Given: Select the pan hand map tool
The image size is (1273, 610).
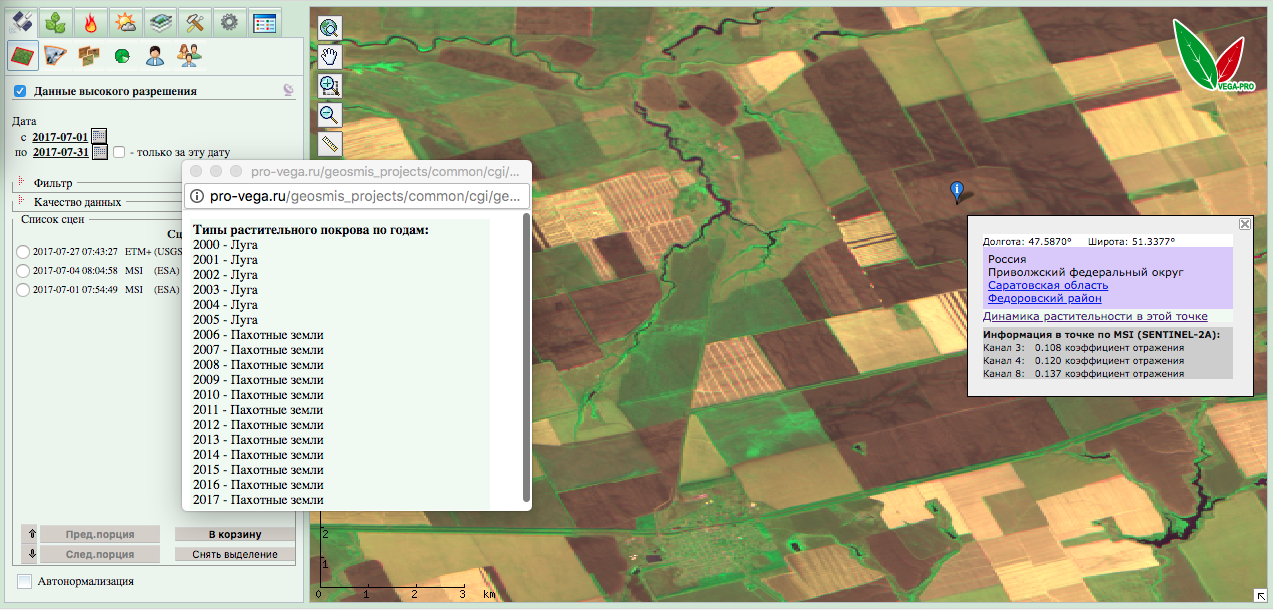Looking at the screenshot, I should (330, 57).
